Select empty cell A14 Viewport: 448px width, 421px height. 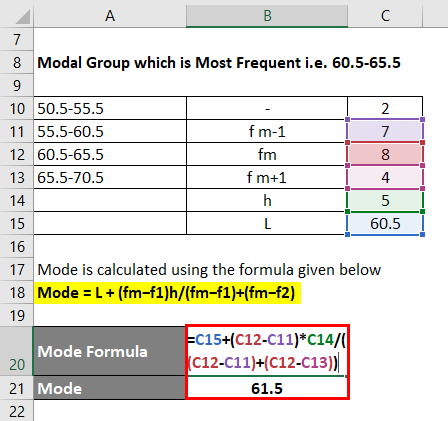click(x=110, y=200)
